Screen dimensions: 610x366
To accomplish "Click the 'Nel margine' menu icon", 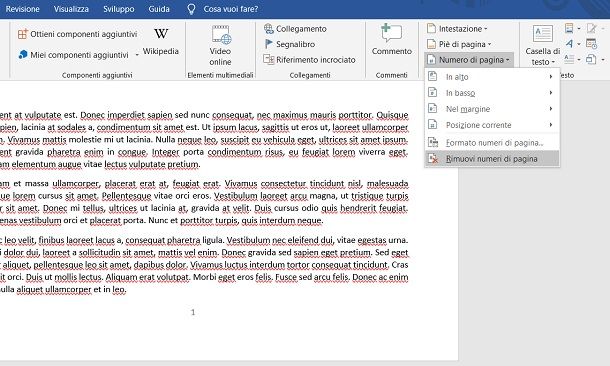I will (x=433, y=109).
